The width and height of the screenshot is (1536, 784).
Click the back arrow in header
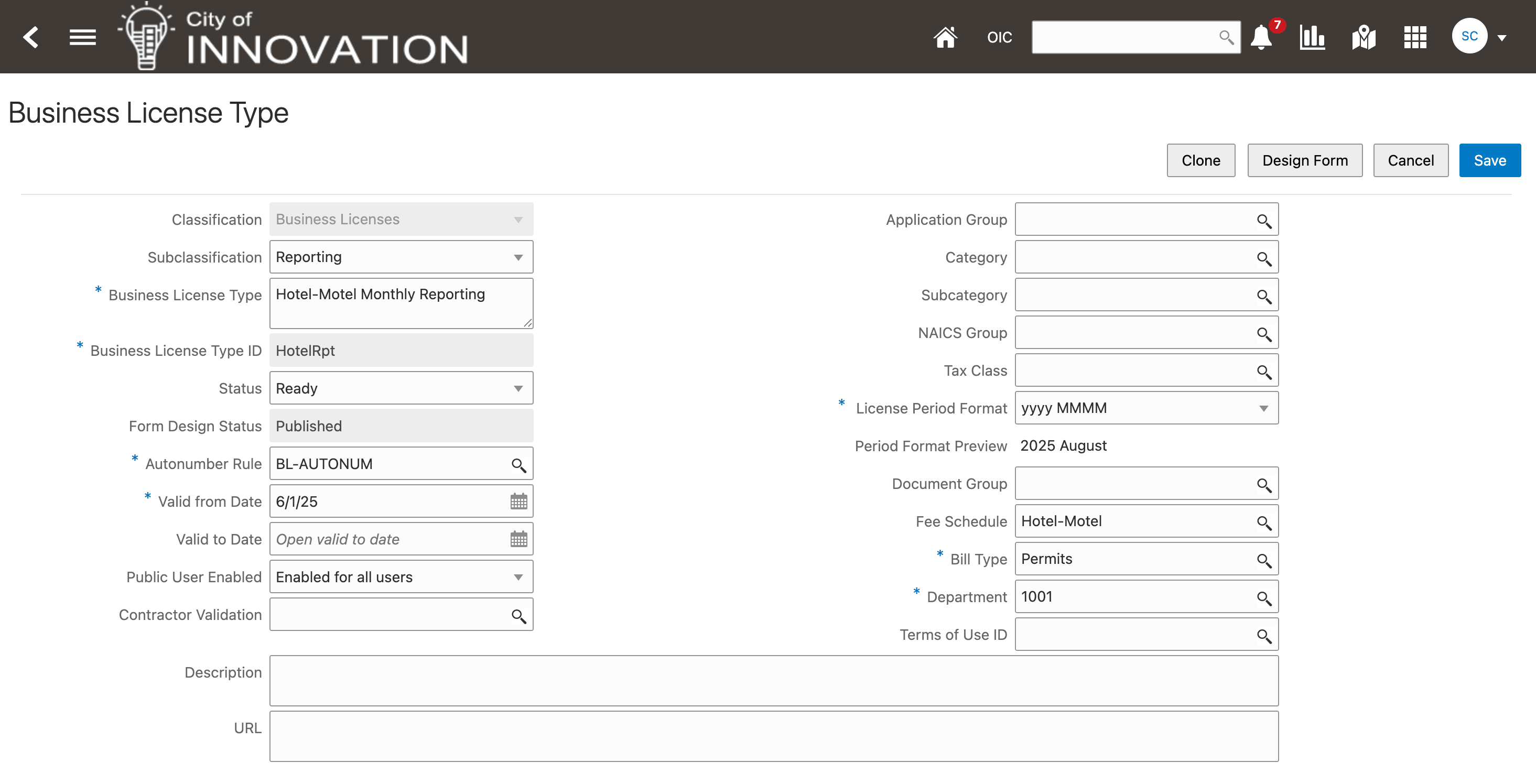point(31,37)
